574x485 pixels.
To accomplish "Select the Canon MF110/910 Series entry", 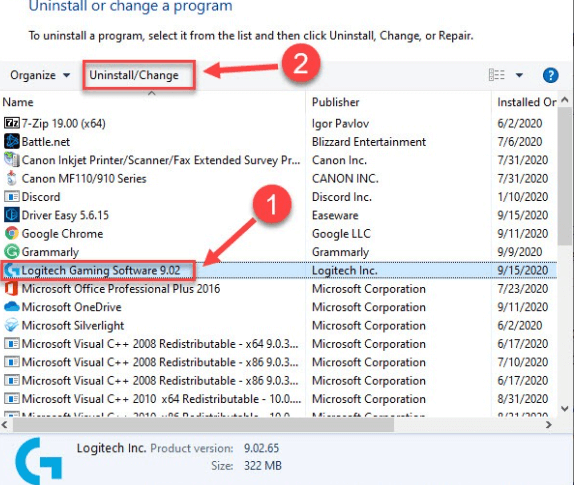I will click(x=84, y=178).
